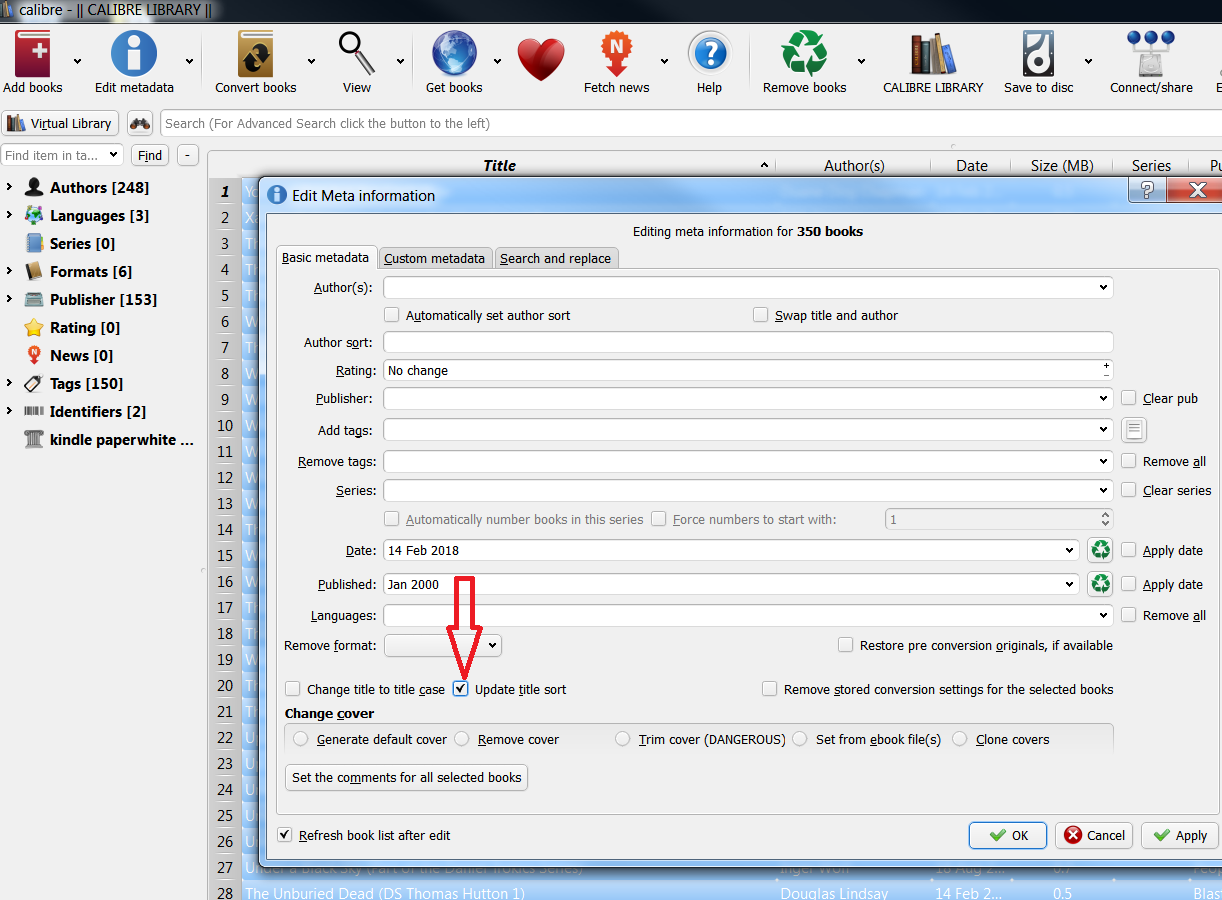Uncheck Update title sort
Image resolution: width=1222 pixels, height=900 pixels.
coord(461,689)
